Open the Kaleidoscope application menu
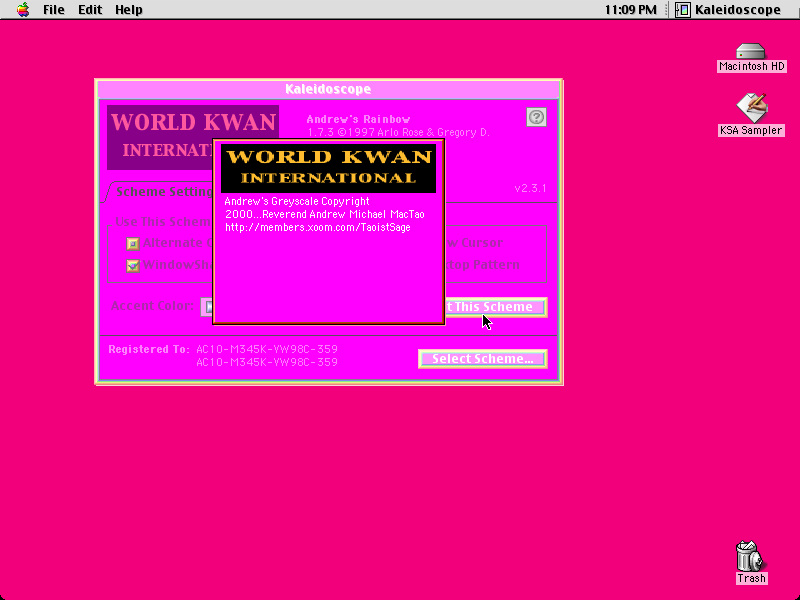 [x=729, y=10]
